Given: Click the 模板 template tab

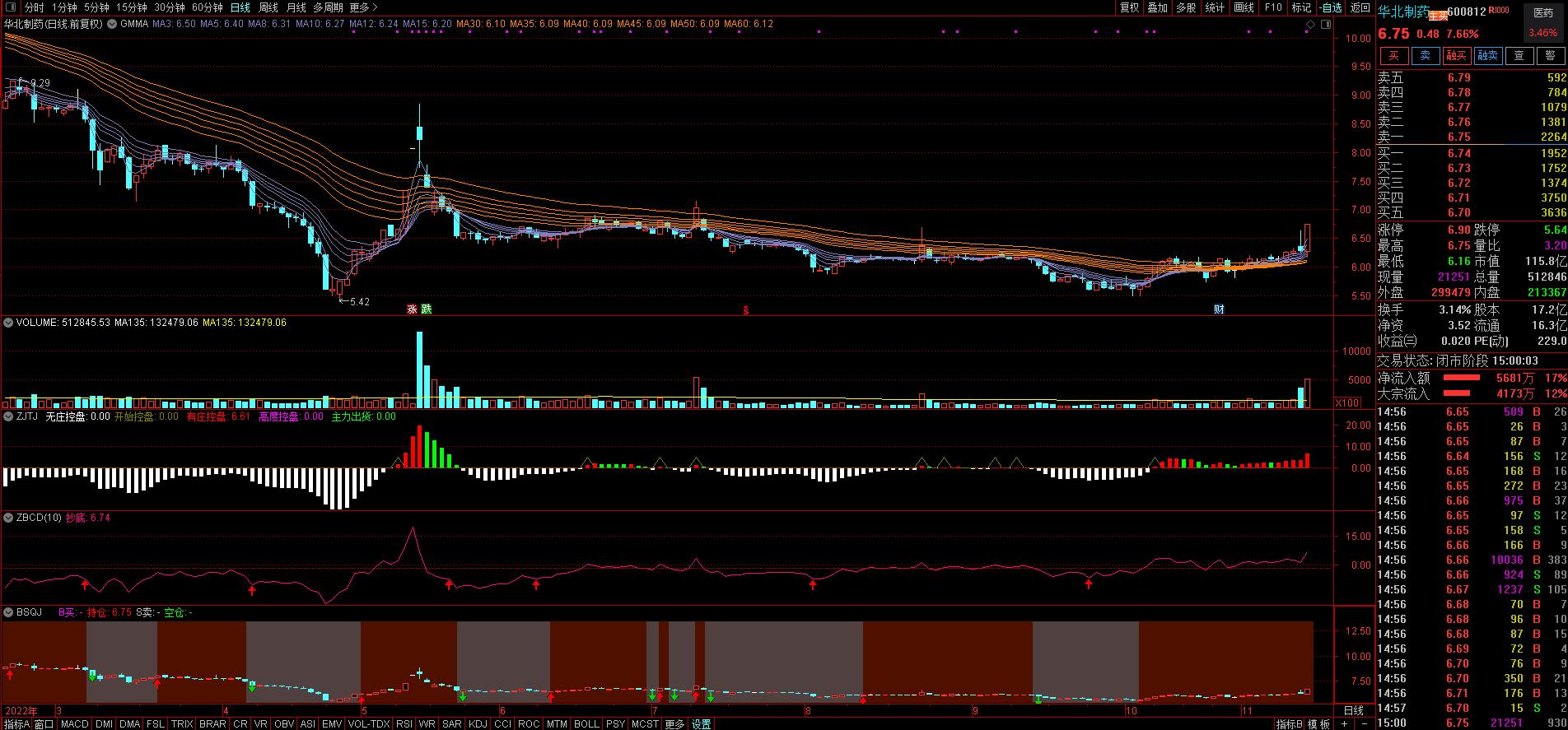Looking at the screenshot, I should coord(1318,724).
